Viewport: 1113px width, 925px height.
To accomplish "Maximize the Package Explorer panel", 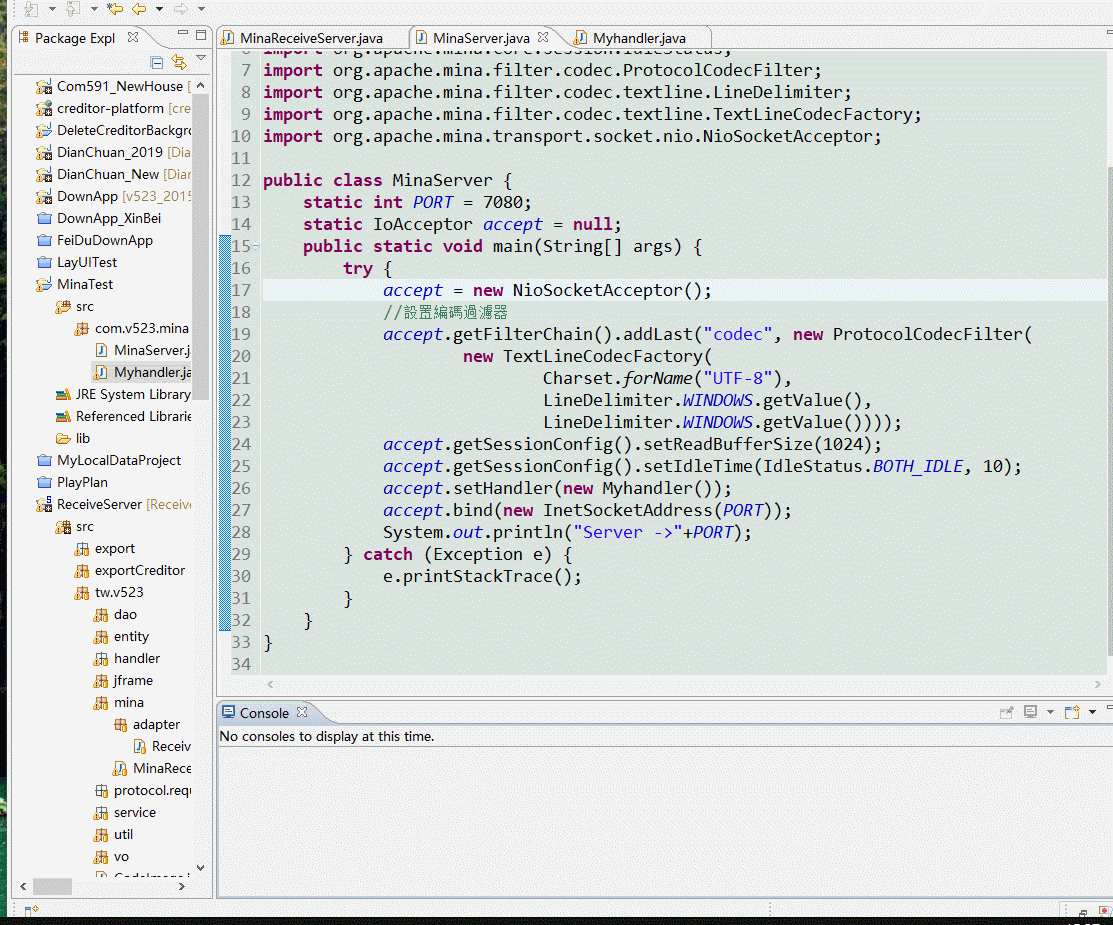I will coord(201,35).
